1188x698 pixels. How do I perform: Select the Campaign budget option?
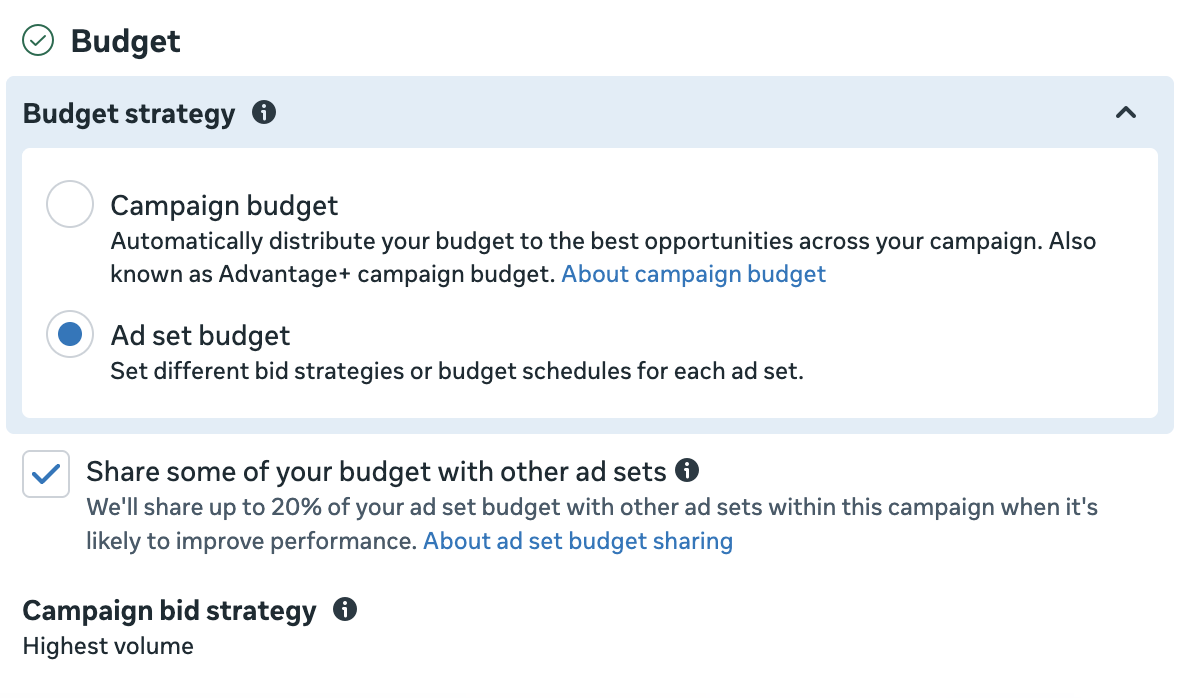point(70,204)
